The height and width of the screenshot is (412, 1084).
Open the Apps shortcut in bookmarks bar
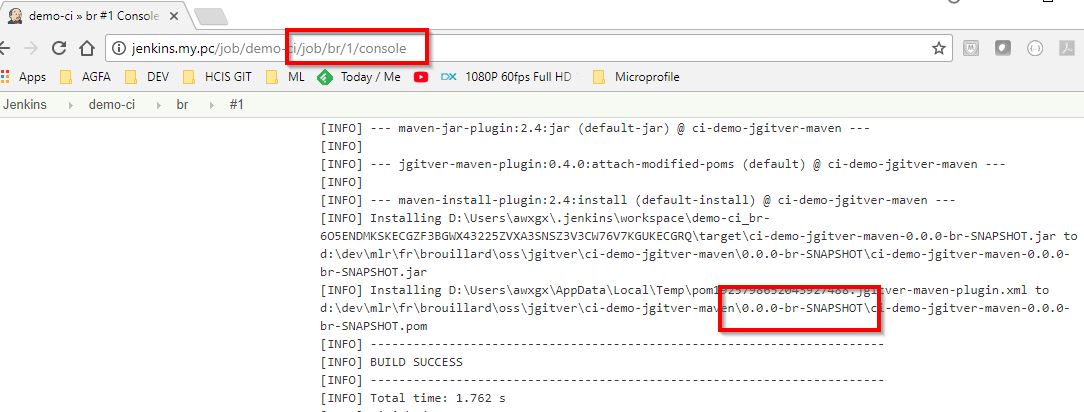pyautogui.click(x=23, y=77)
